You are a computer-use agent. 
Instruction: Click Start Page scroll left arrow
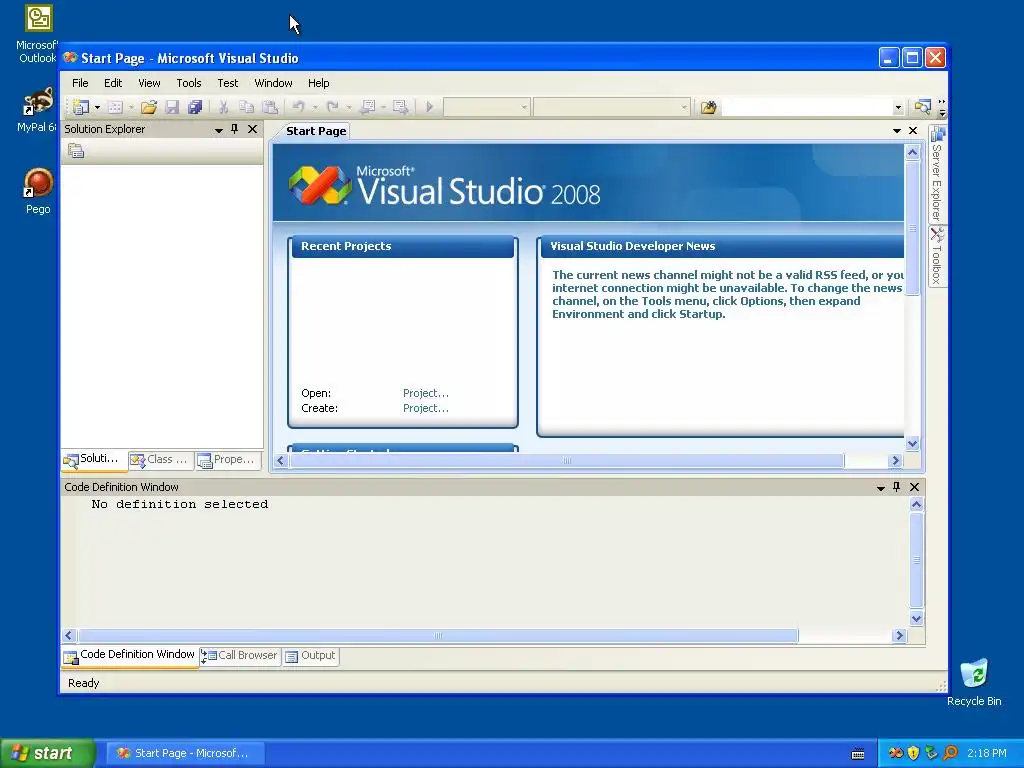click(x=281, y=460)
